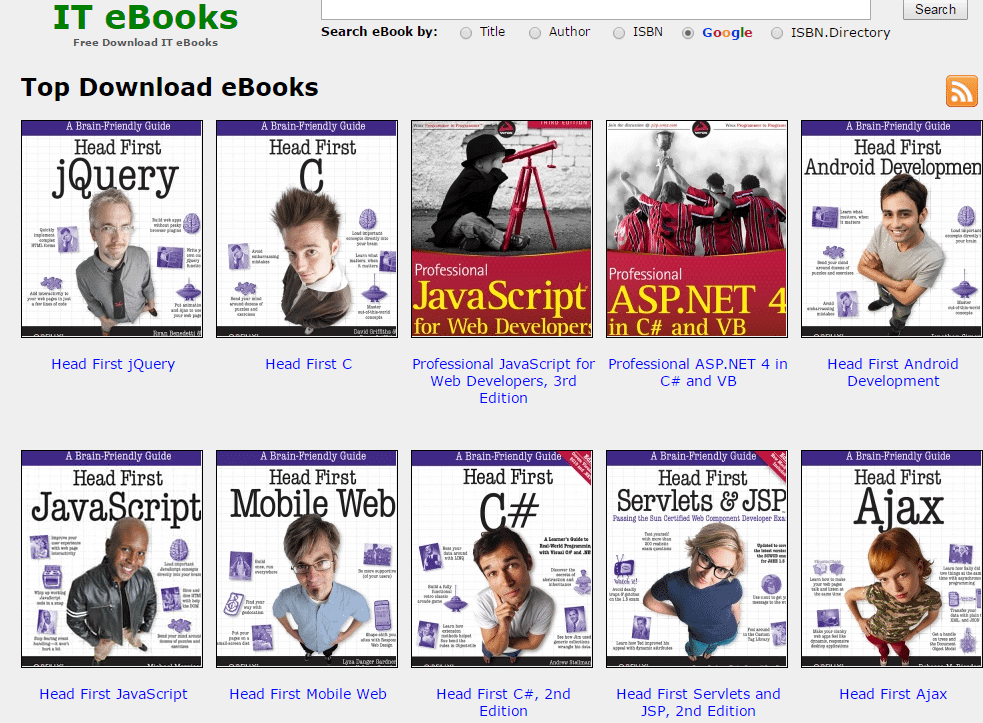Open the Head First Ajax book cover

tap(892, 559)
